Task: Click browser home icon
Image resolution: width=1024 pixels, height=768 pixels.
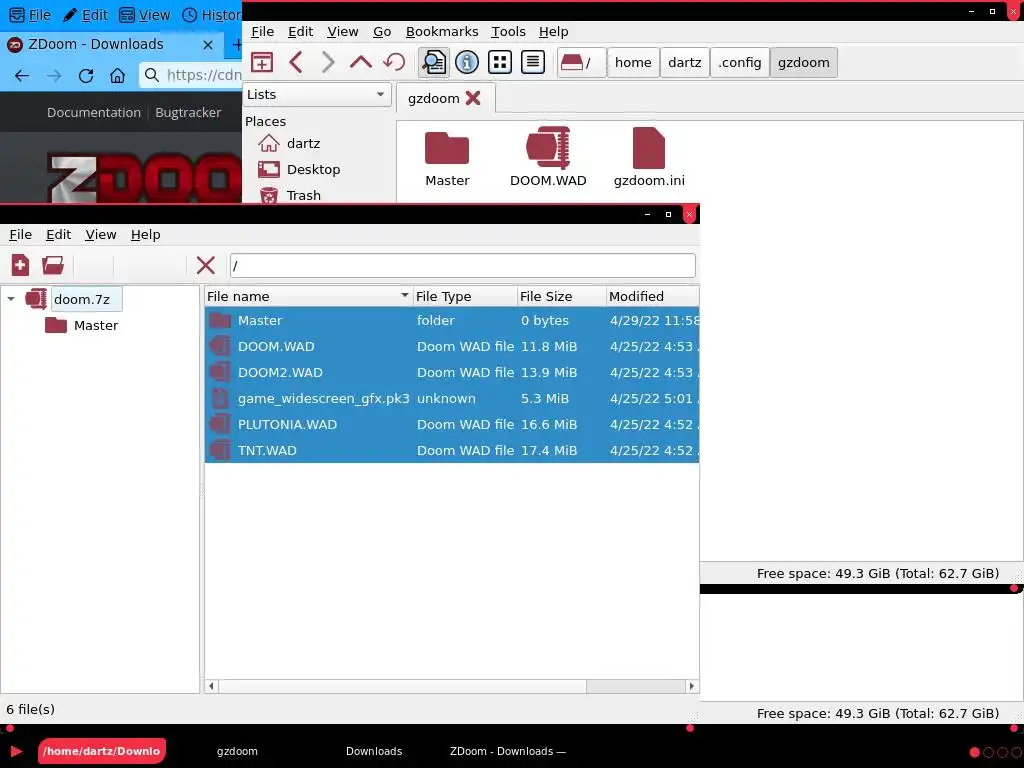Action: (x=118, y=76)
